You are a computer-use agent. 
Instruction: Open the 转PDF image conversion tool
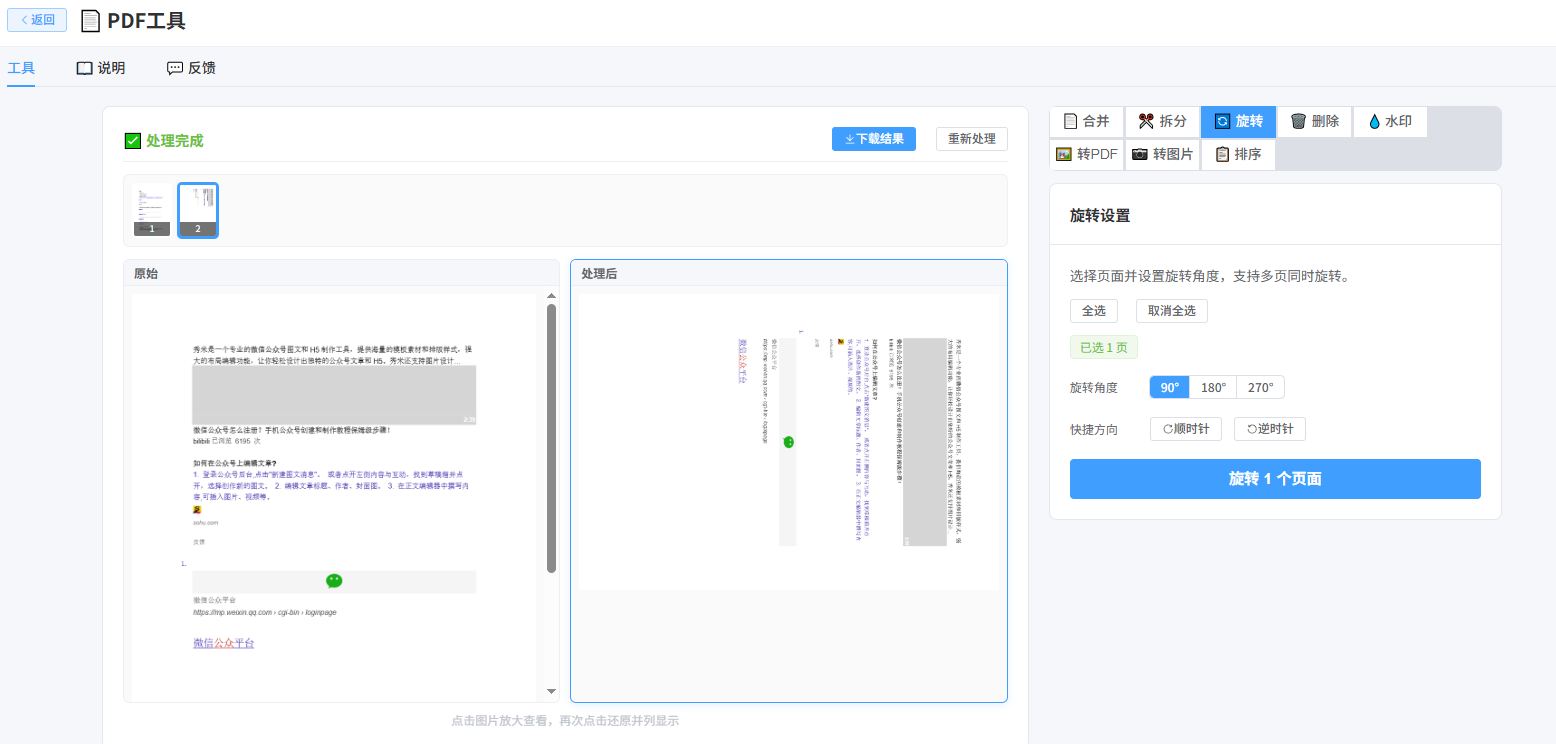[x=1086, y=154]
